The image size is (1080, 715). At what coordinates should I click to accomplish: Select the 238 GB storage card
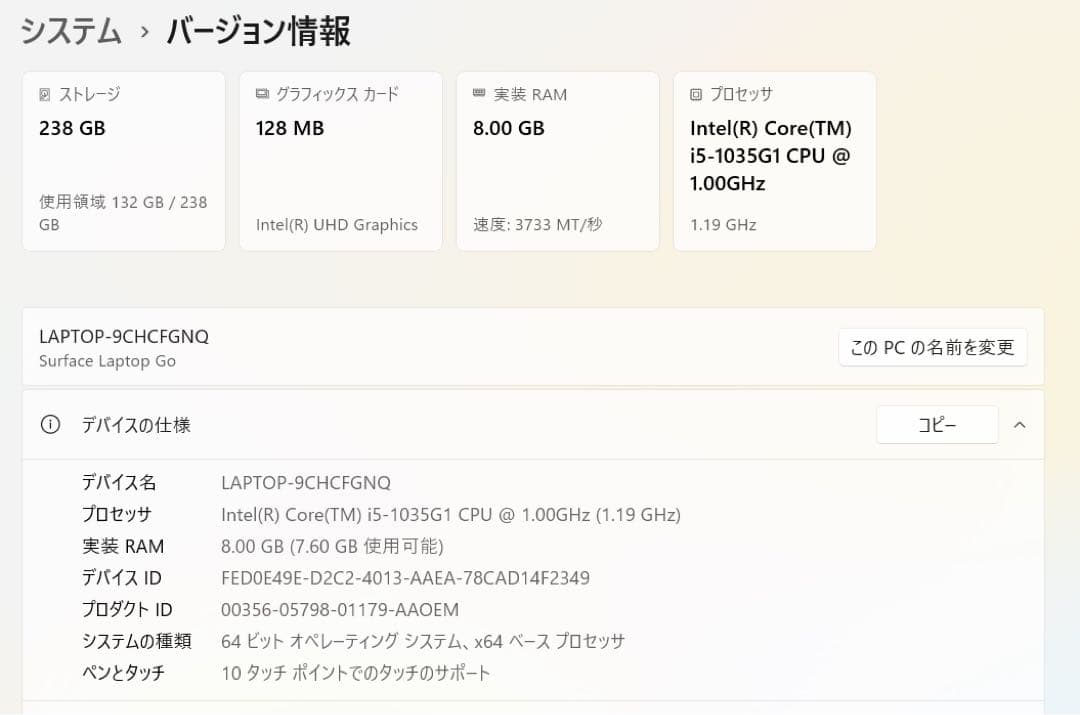123,160
